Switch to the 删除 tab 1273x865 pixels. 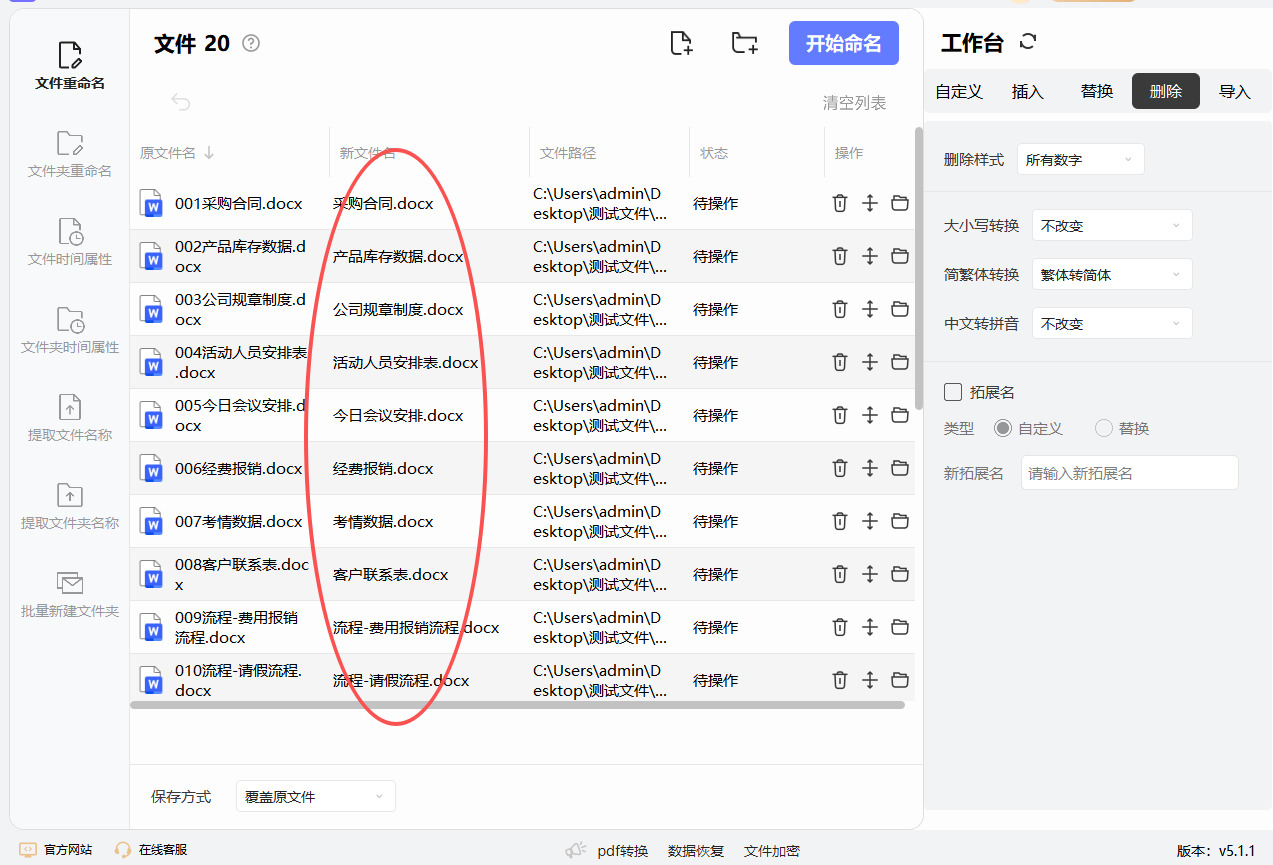(1166, 91)
